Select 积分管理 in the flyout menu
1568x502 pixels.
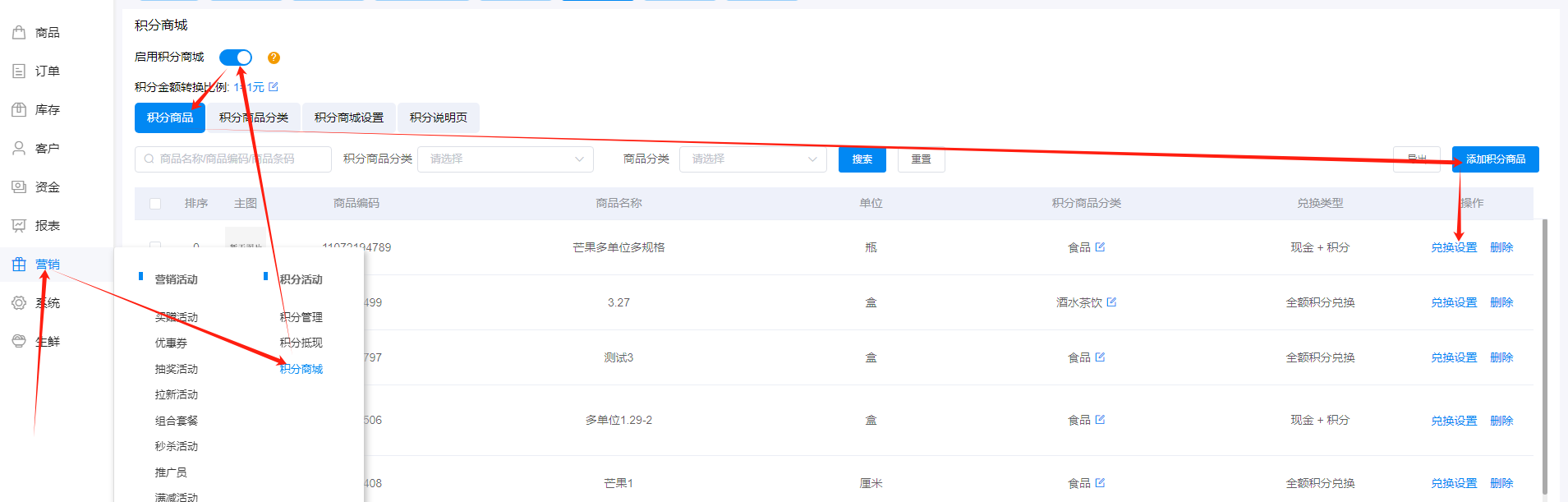tap(301, 317)
